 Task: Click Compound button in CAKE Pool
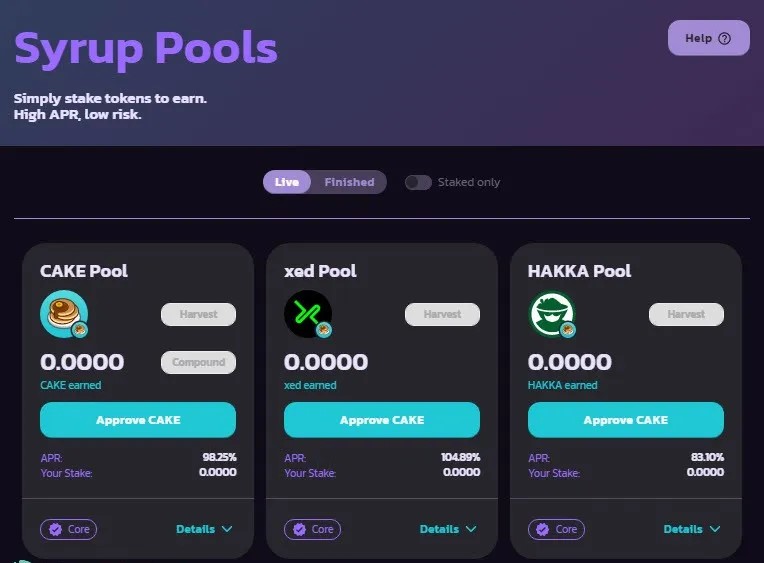[x=198, y=362]
